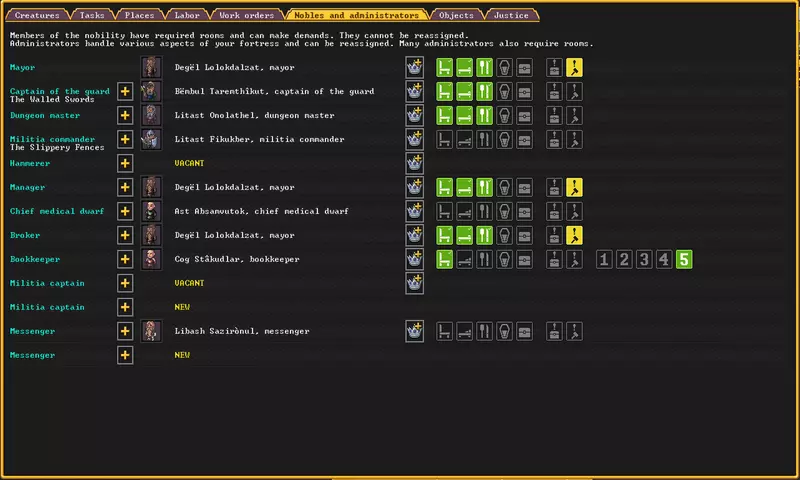This screenshot has height=480, width=800.
Task: Set bookkeeper precision level to 4
Action: point(664,259)
